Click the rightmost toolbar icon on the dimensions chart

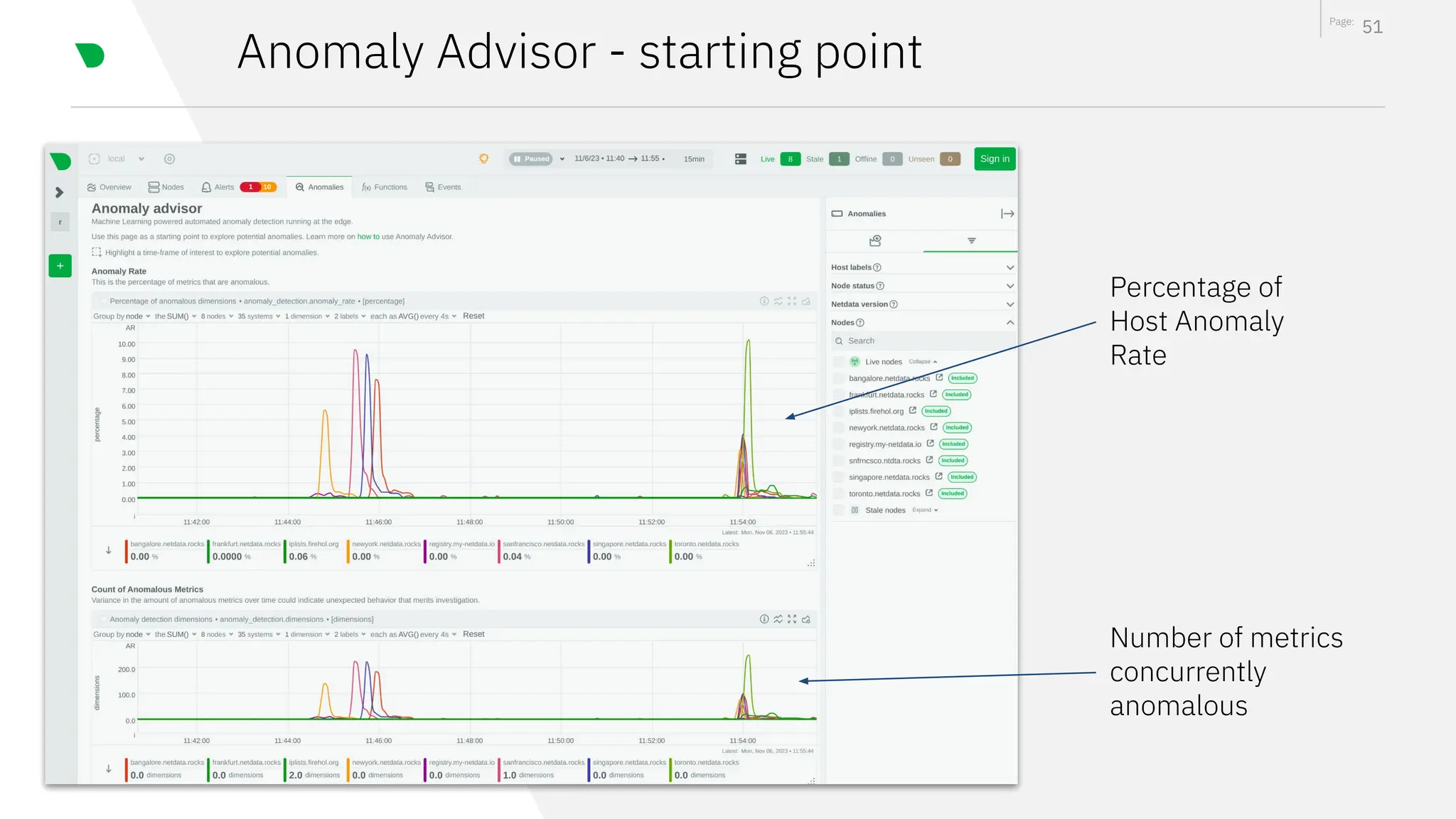[806, 619]
